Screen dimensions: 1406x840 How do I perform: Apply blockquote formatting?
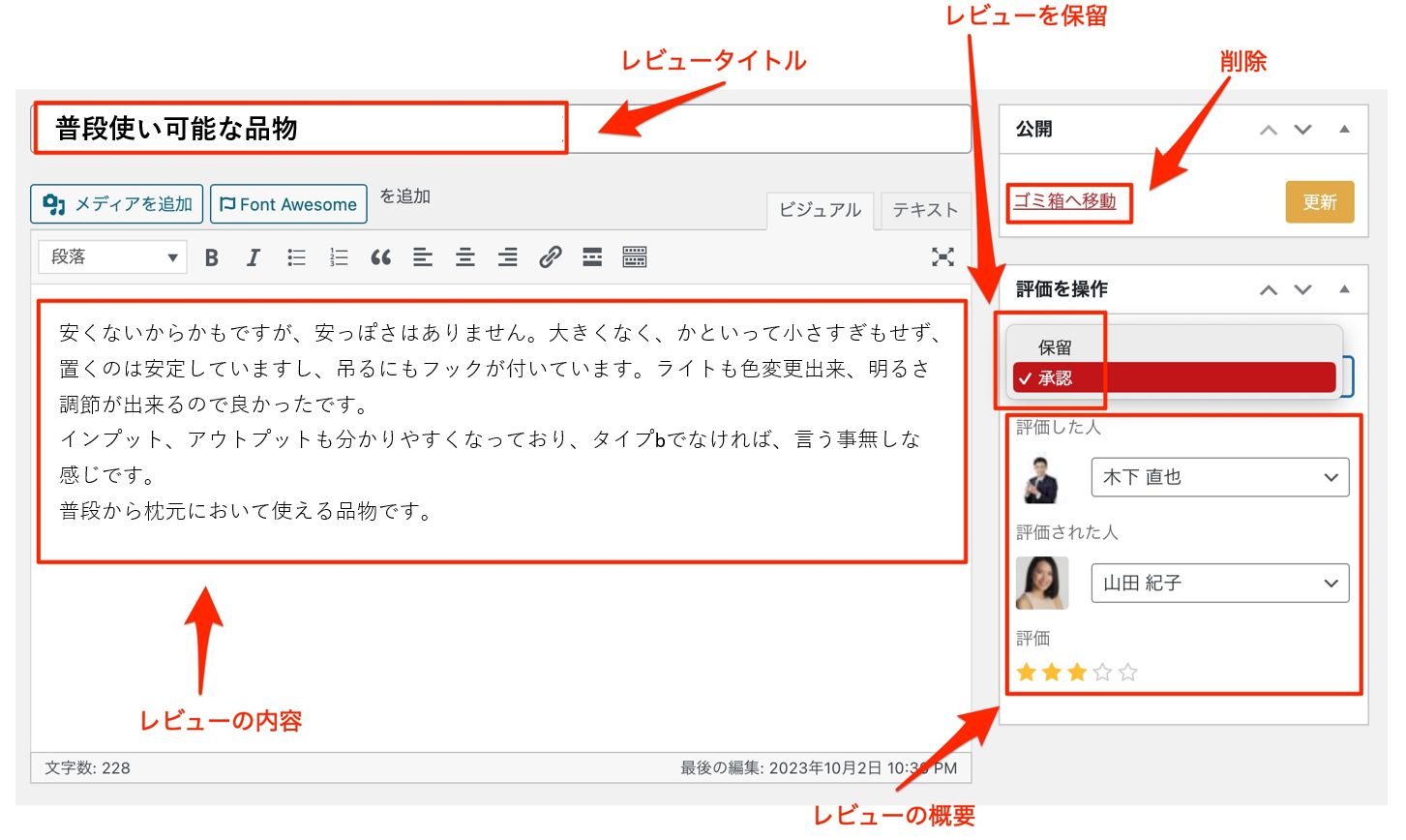381,257
